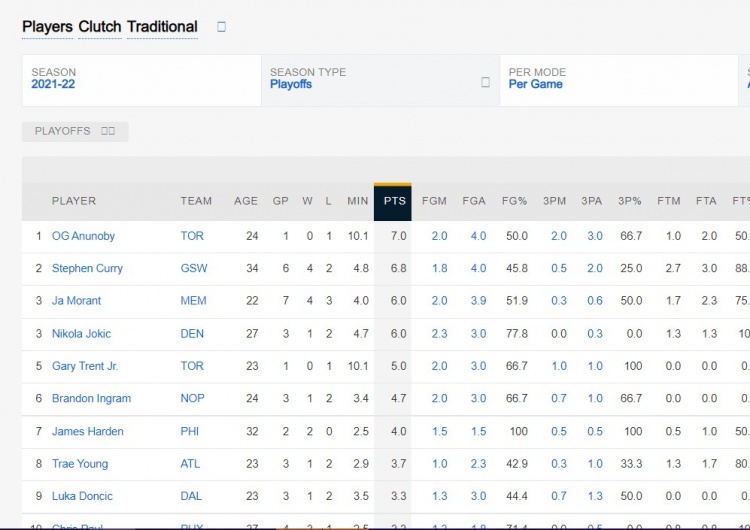Sort table by TEAM column

coord(196,201)
